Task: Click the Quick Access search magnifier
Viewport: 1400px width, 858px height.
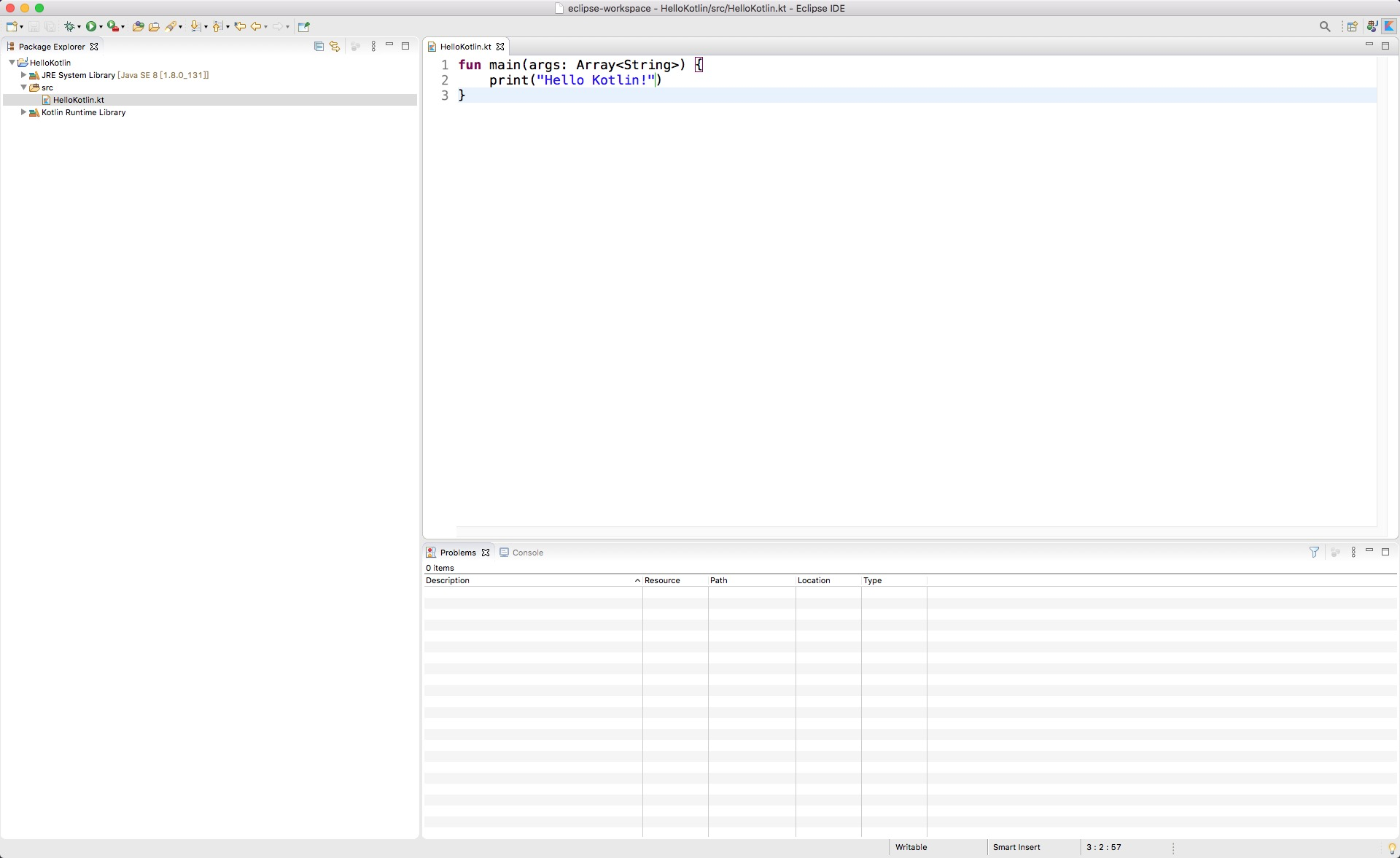Action: (1325, 26)
